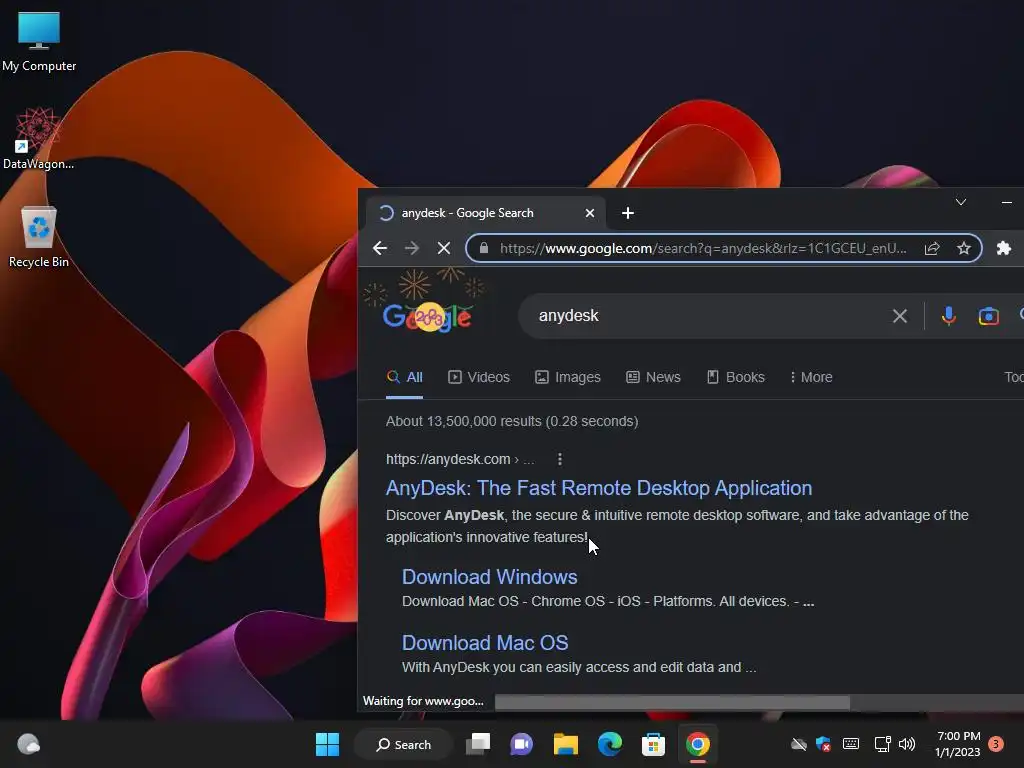Go forward in Chrome
The width and height of the screenshot is (1024, 768).
coord(411,248)
